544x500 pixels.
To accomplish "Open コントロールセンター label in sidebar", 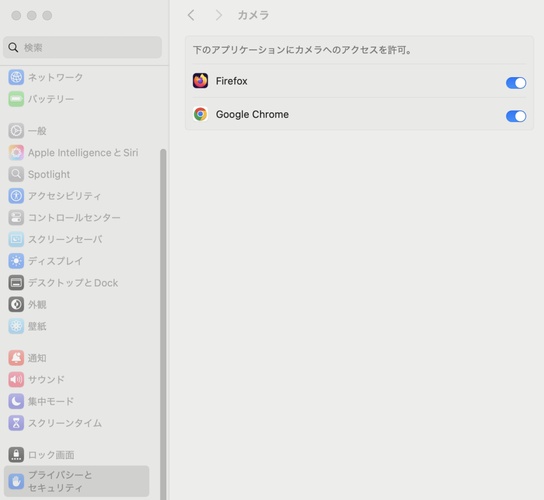I will coord(74,218).
